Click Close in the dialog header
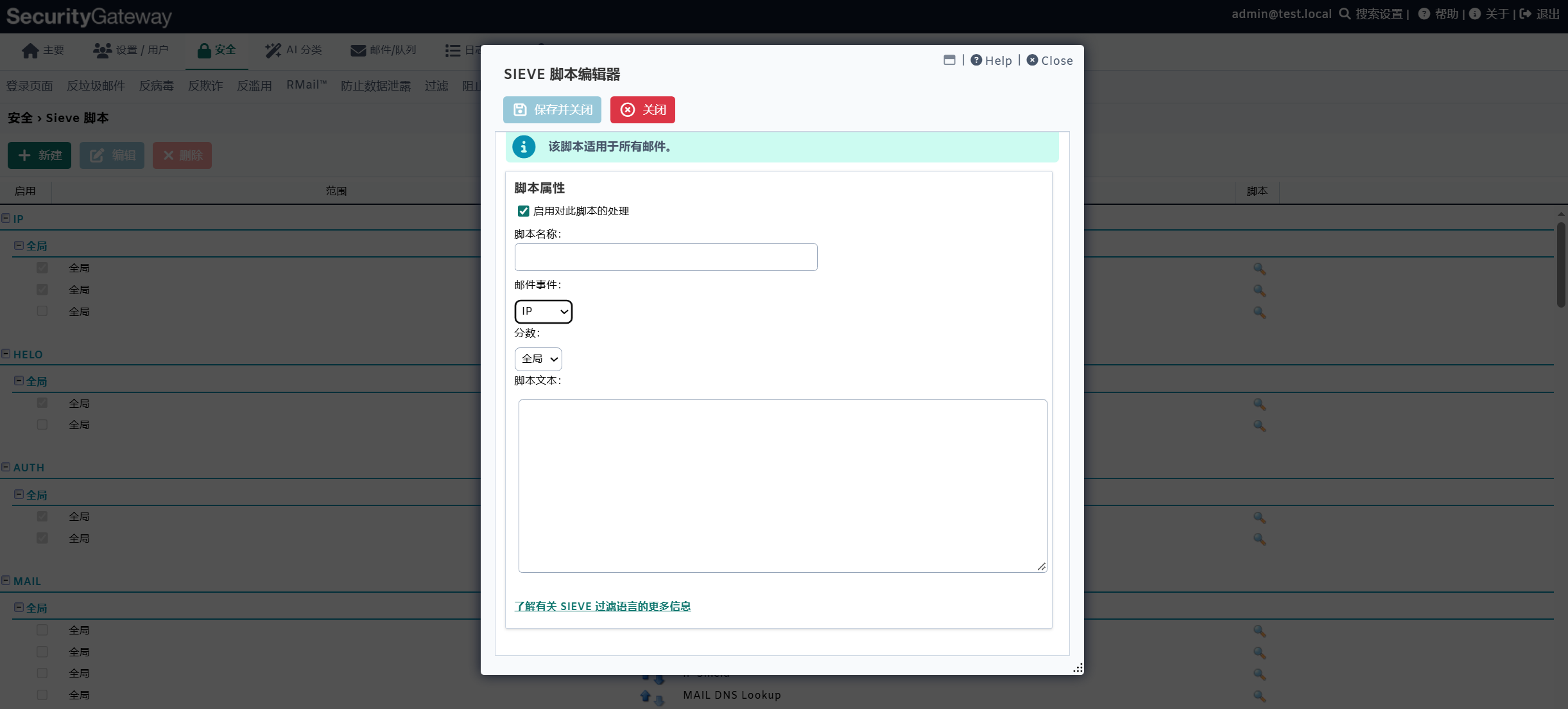This screenshot has height=709, width=1568. click(x=1049, y=60)
